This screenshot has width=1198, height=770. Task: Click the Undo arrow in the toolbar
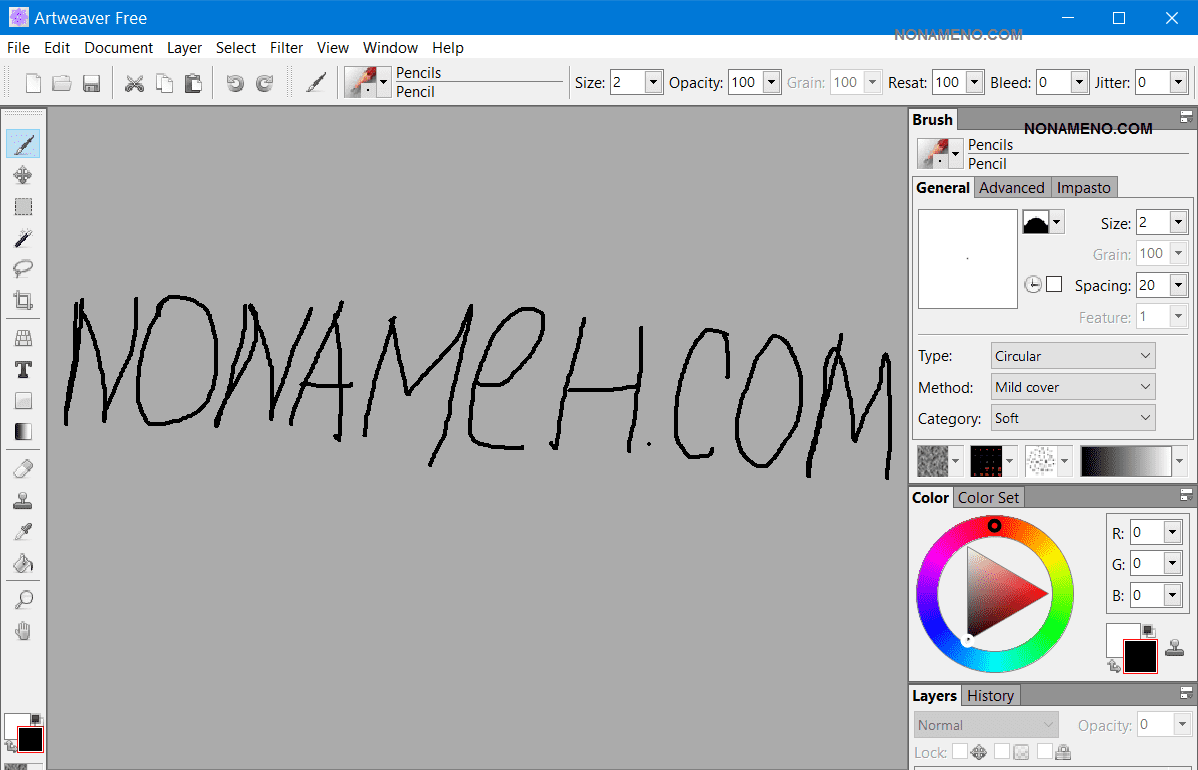point(235,83)
